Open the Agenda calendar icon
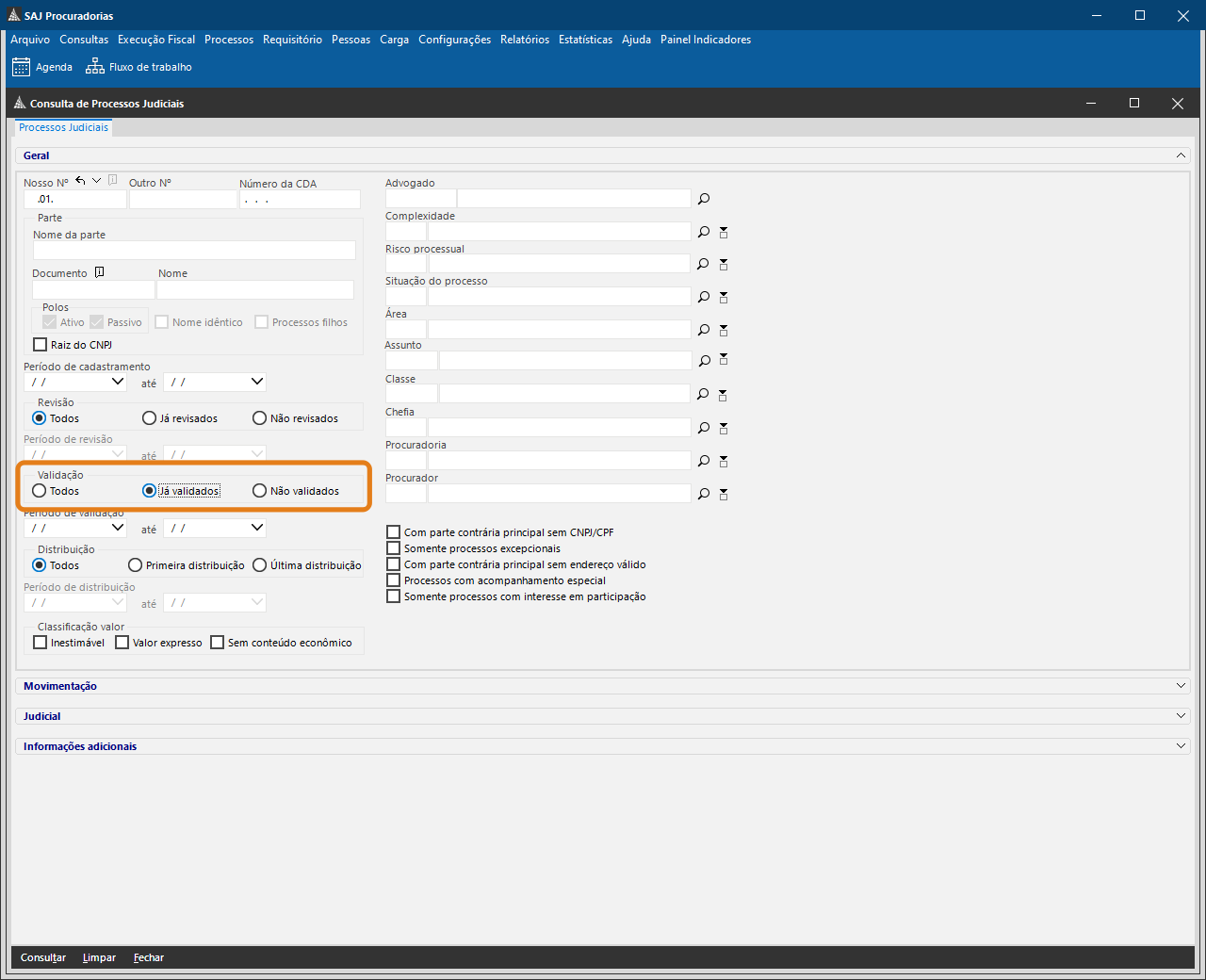This screenshot has width=1206, height=980. [x=21, y=67]
